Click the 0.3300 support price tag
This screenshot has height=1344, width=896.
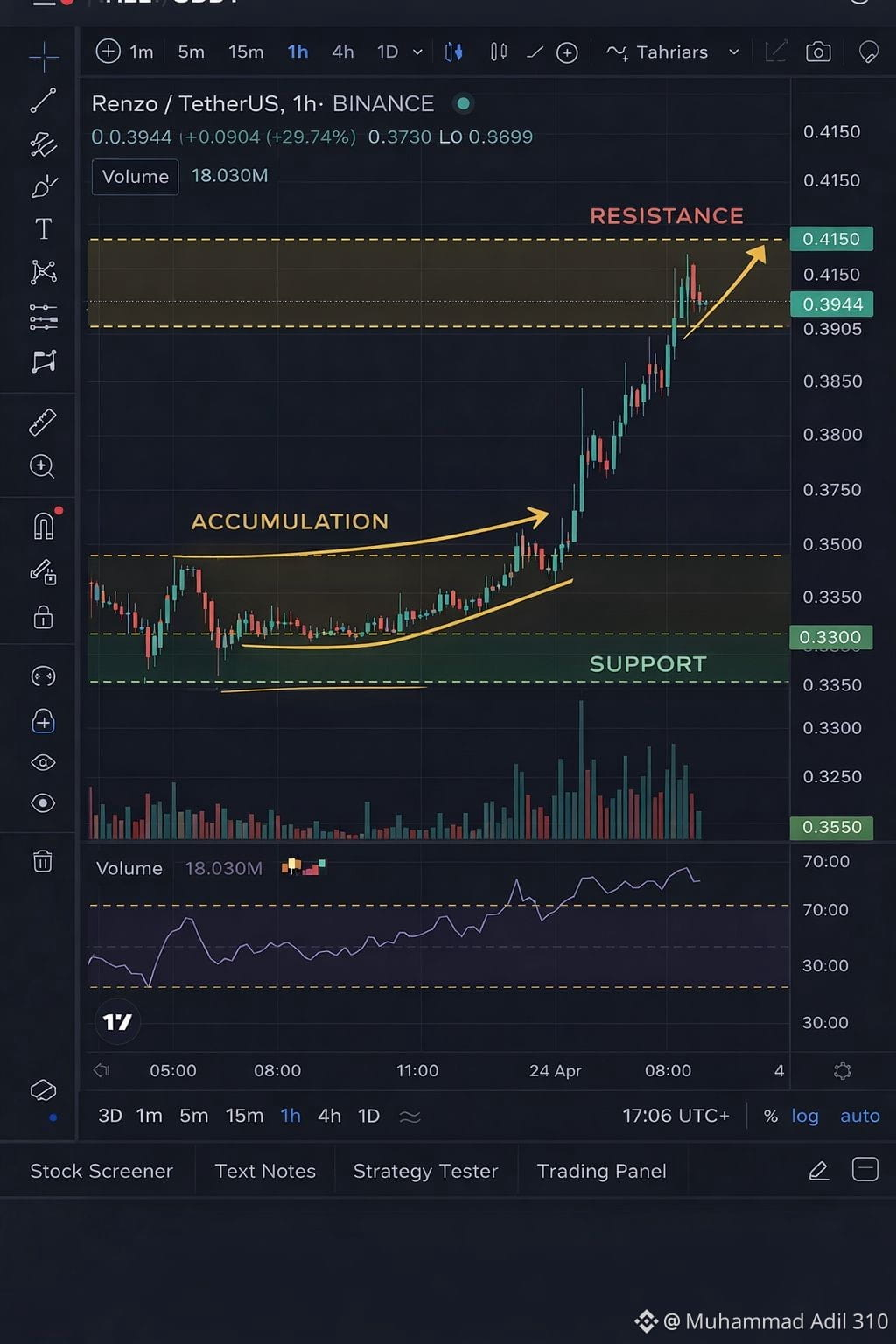pos(830,637)
